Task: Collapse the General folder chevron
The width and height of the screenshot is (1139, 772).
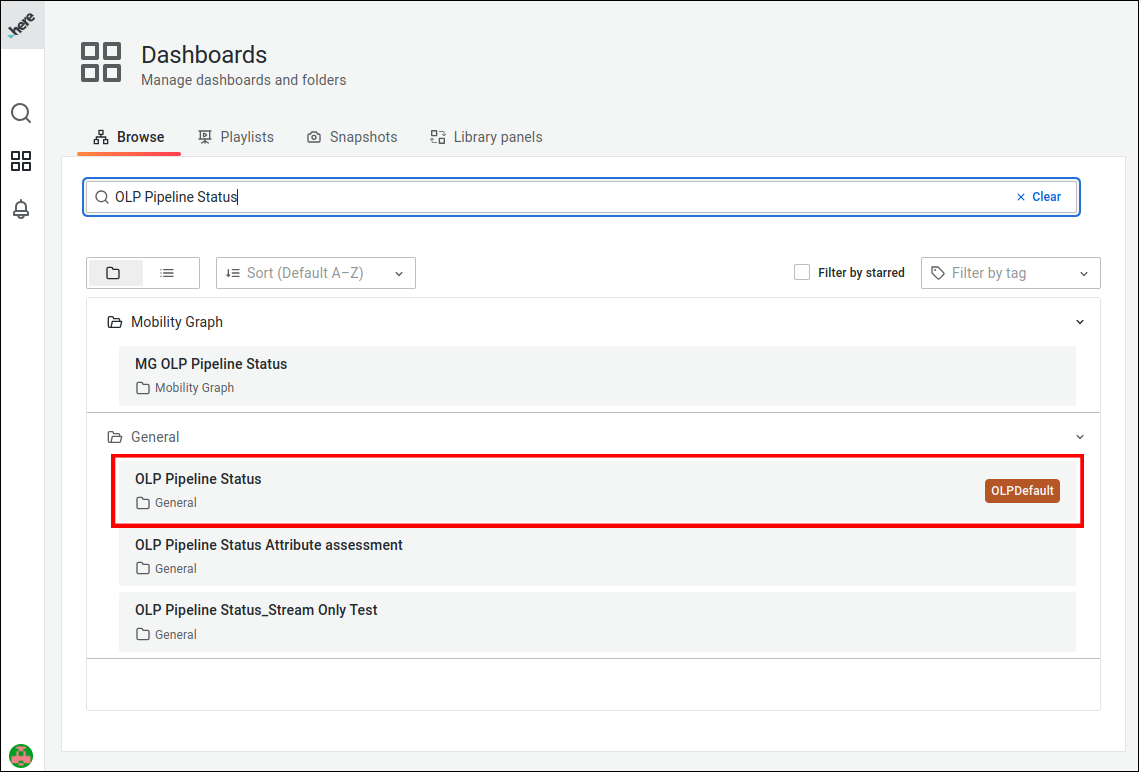Action: (1080, 437)
